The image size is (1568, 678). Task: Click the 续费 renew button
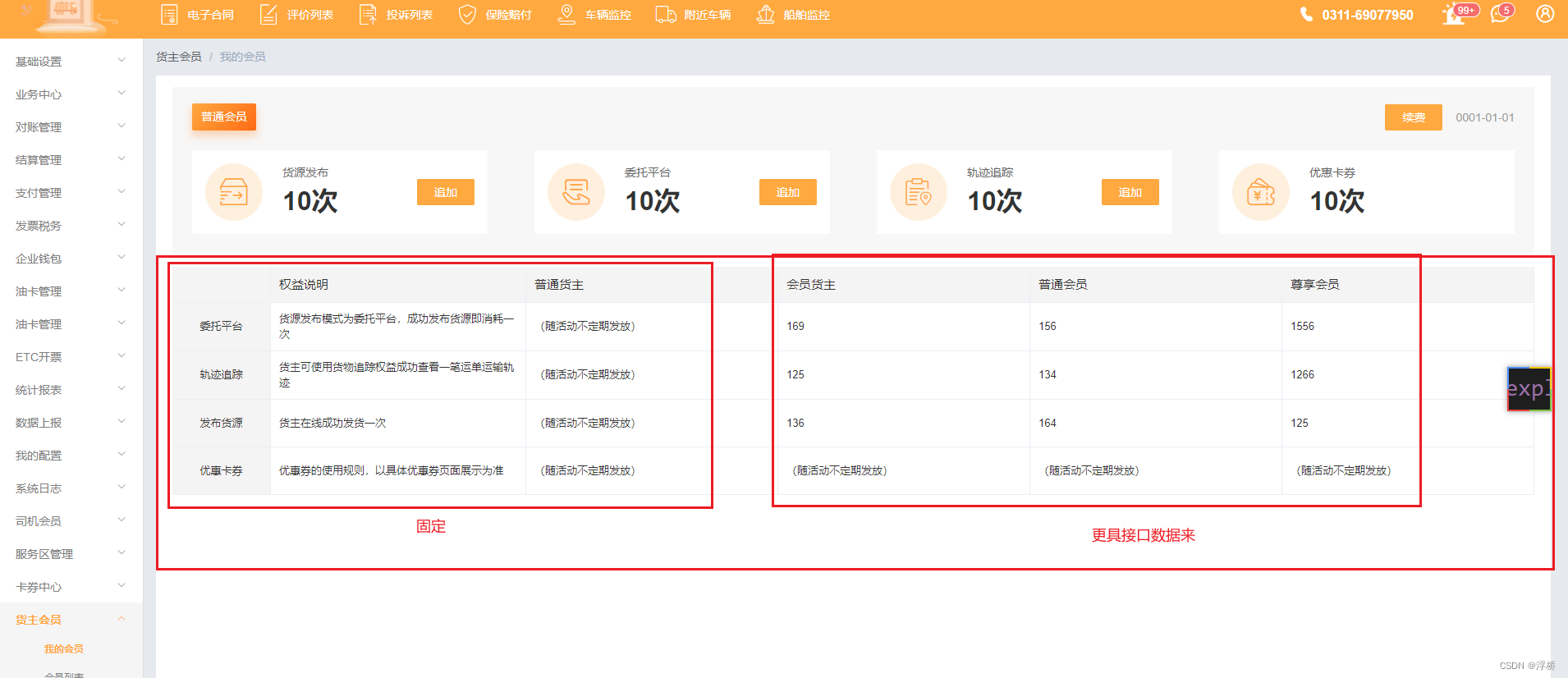click(1413, 117)
